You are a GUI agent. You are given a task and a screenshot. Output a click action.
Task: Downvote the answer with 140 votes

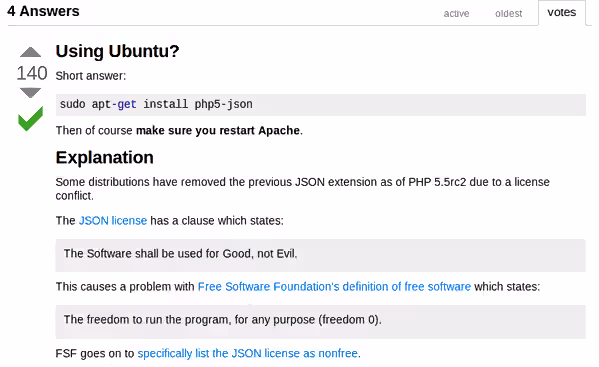point(30,92)
